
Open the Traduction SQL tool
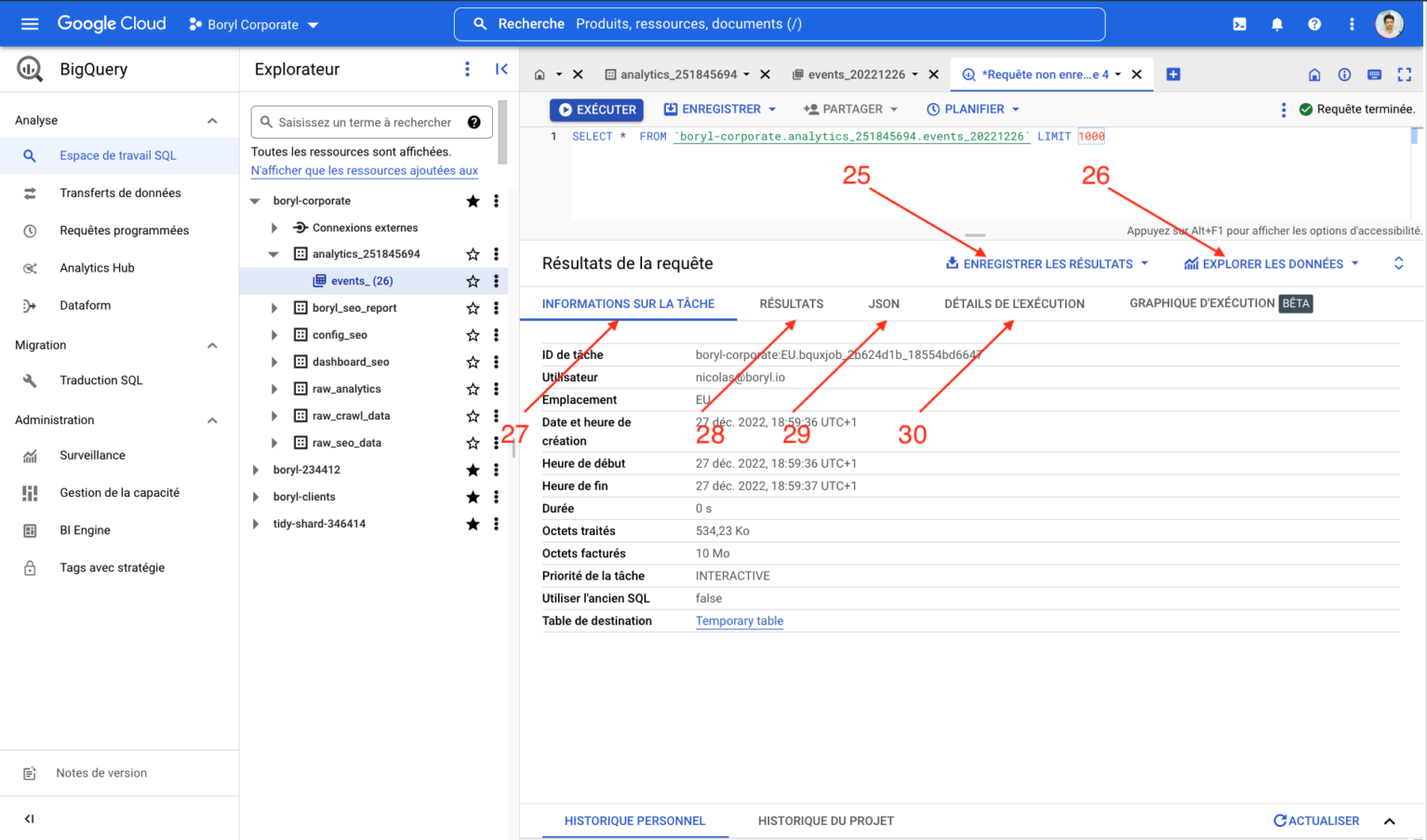[100, 380]
